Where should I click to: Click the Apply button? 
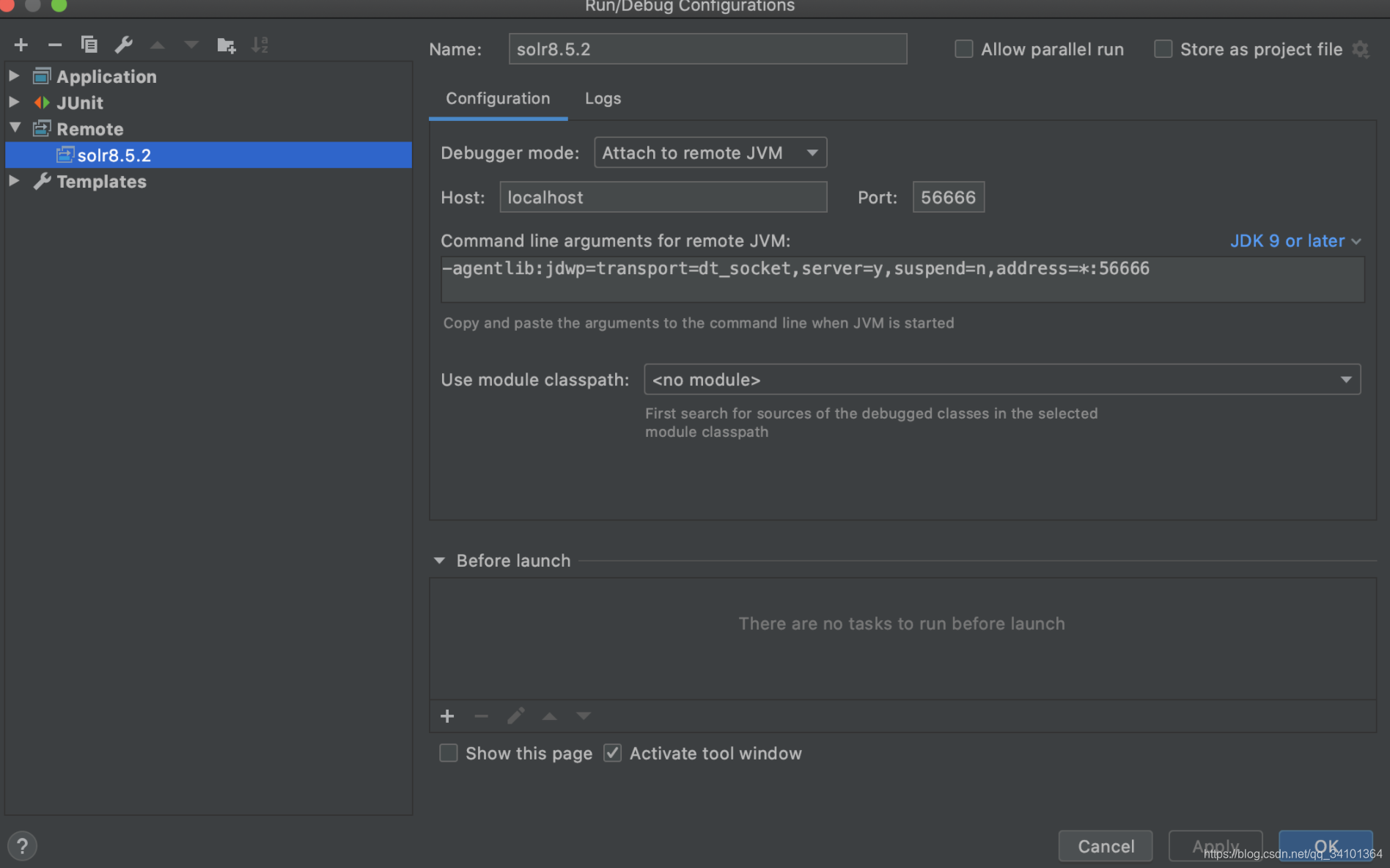click(1216, 846)
